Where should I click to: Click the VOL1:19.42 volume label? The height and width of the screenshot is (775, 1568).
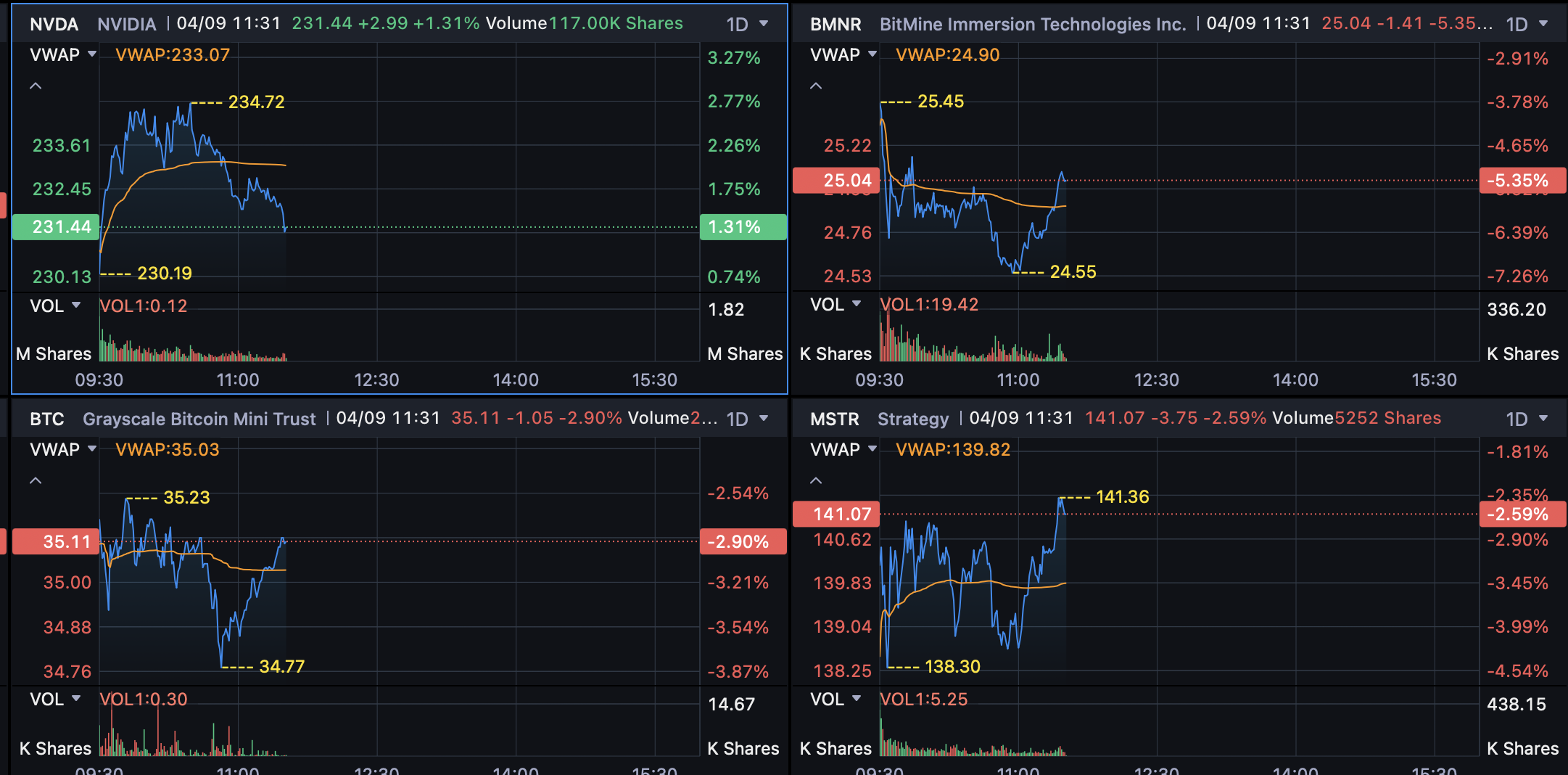click(x=929, y=305)
